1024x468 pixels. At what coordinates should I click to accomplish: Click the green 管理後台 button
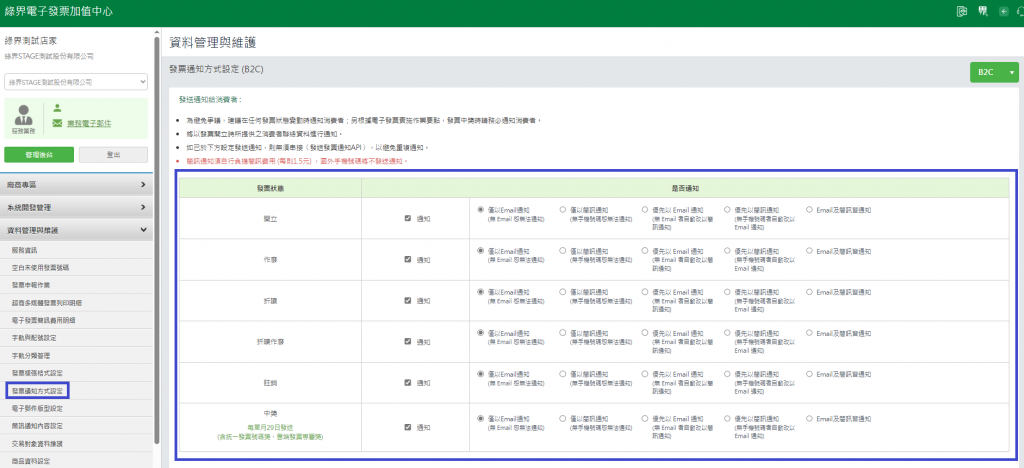[39, 155]
